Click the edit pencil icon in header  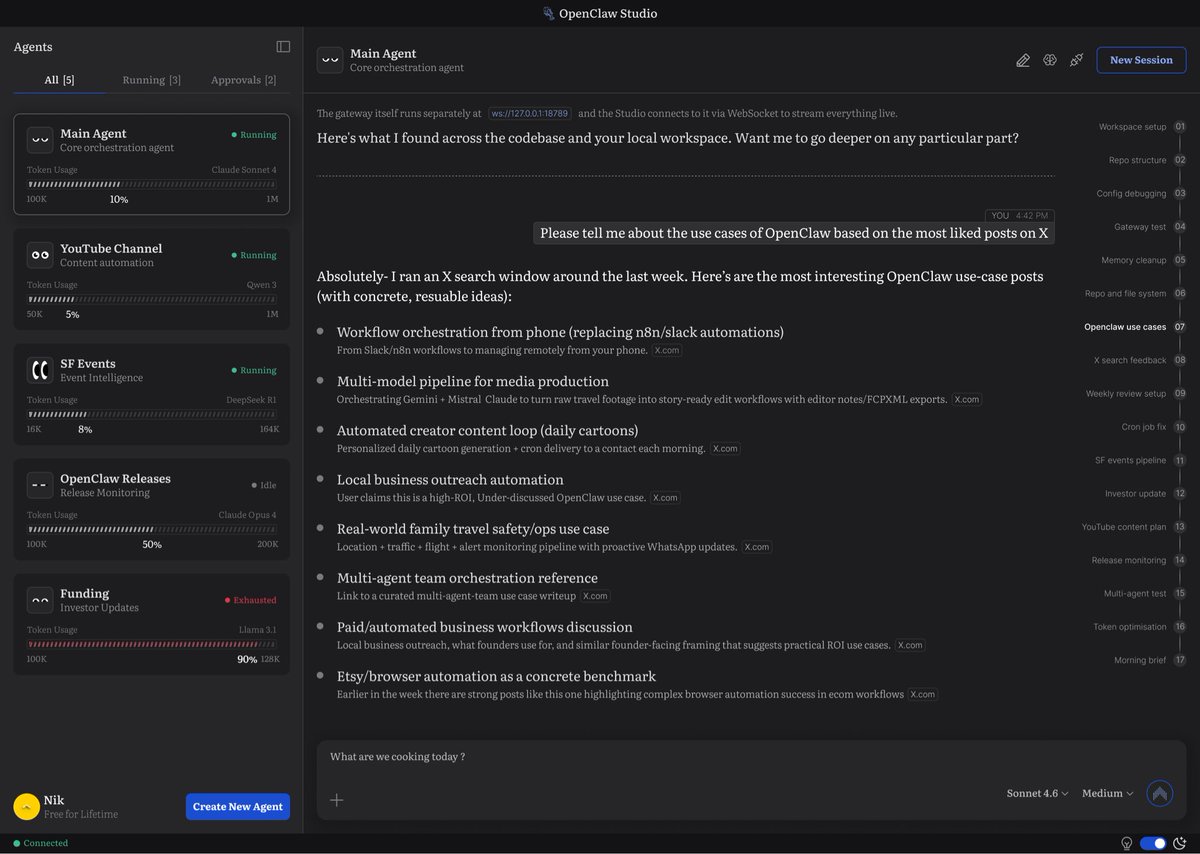pos(1023,60)
